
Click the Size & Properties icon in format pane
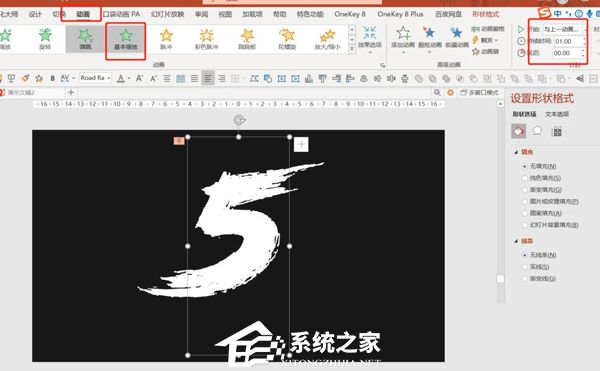[557, 132]
